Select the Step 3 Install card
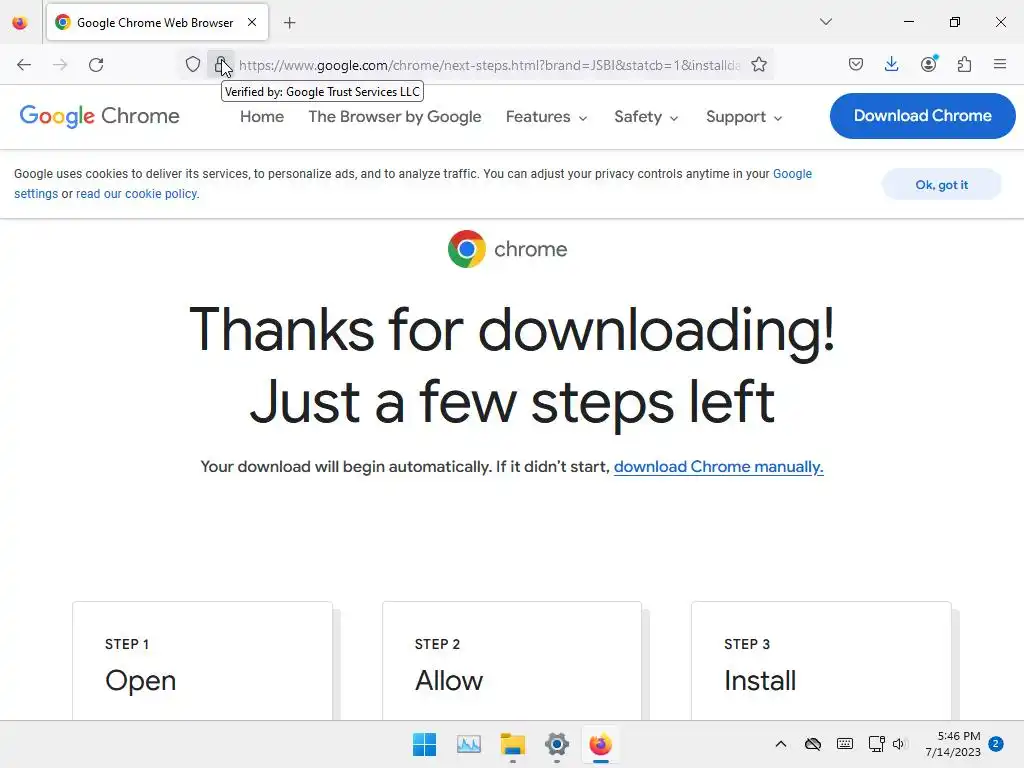 (821, 661)
